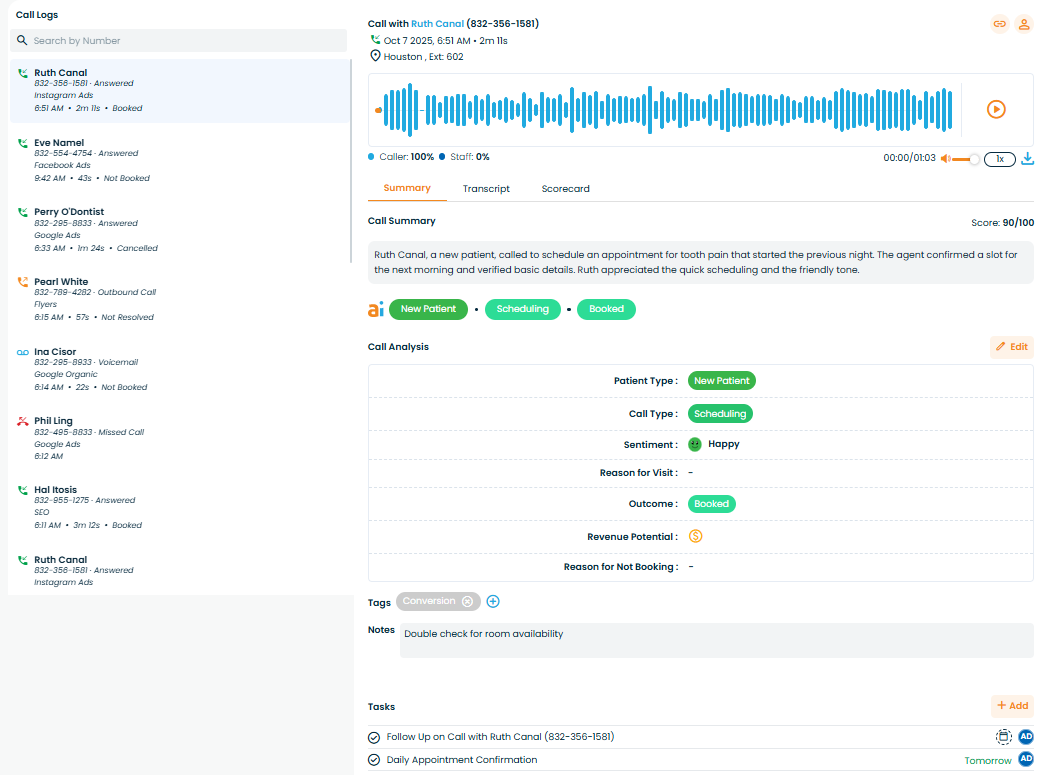1045x775 pixels.
Task: Remove the Conversion tag
Action: tap(467, 601)
